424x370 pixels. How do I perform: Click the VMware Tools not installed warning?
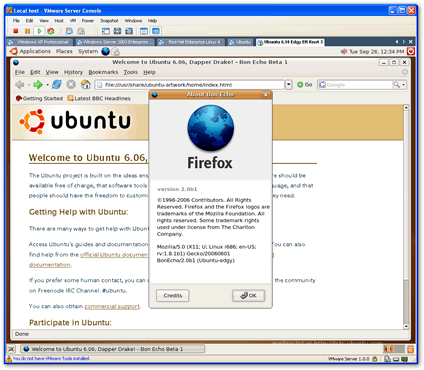48,359
